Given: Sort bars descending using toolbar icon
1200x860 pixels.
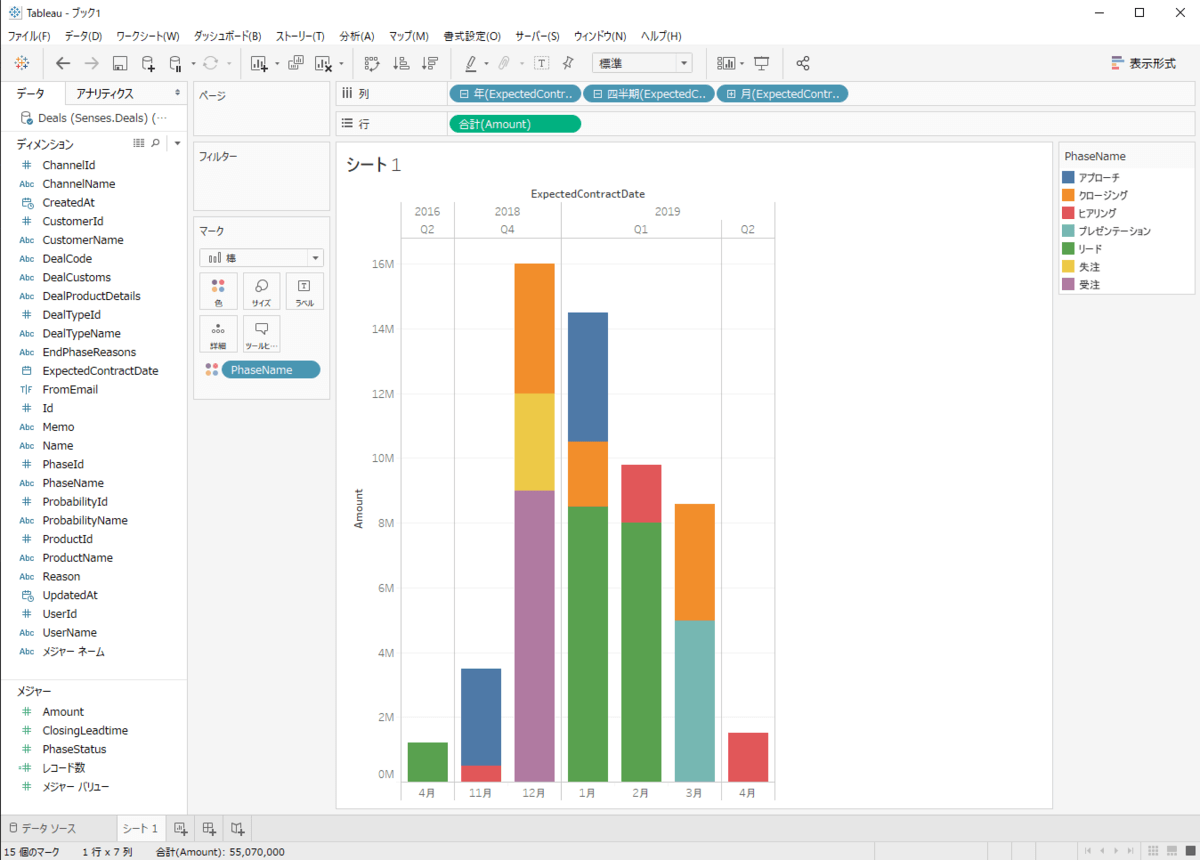Looking at the screenshot, I should pyautogui.click(x=429, y=63).
